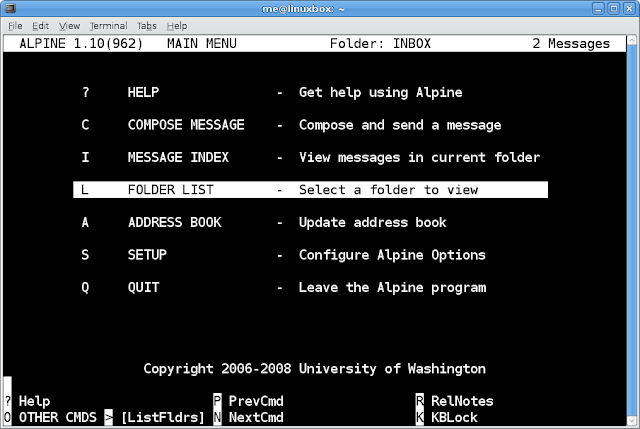Open the View menu
The image size is (640, 429).
coord(69,26)
